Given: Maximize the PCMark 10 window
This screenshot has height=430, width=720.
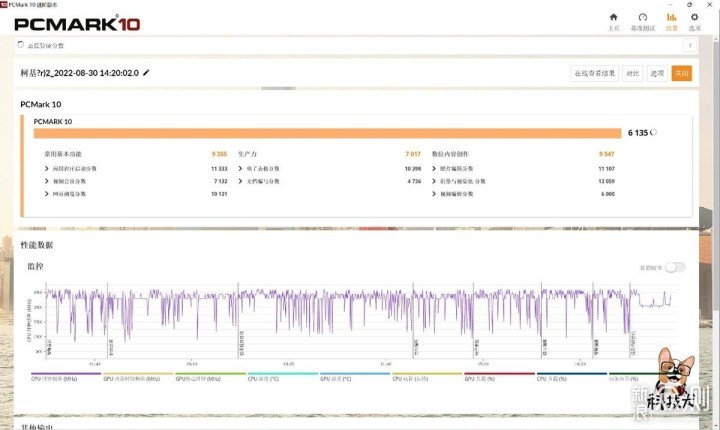Looking at the screenshot, I should coord(689,4).
